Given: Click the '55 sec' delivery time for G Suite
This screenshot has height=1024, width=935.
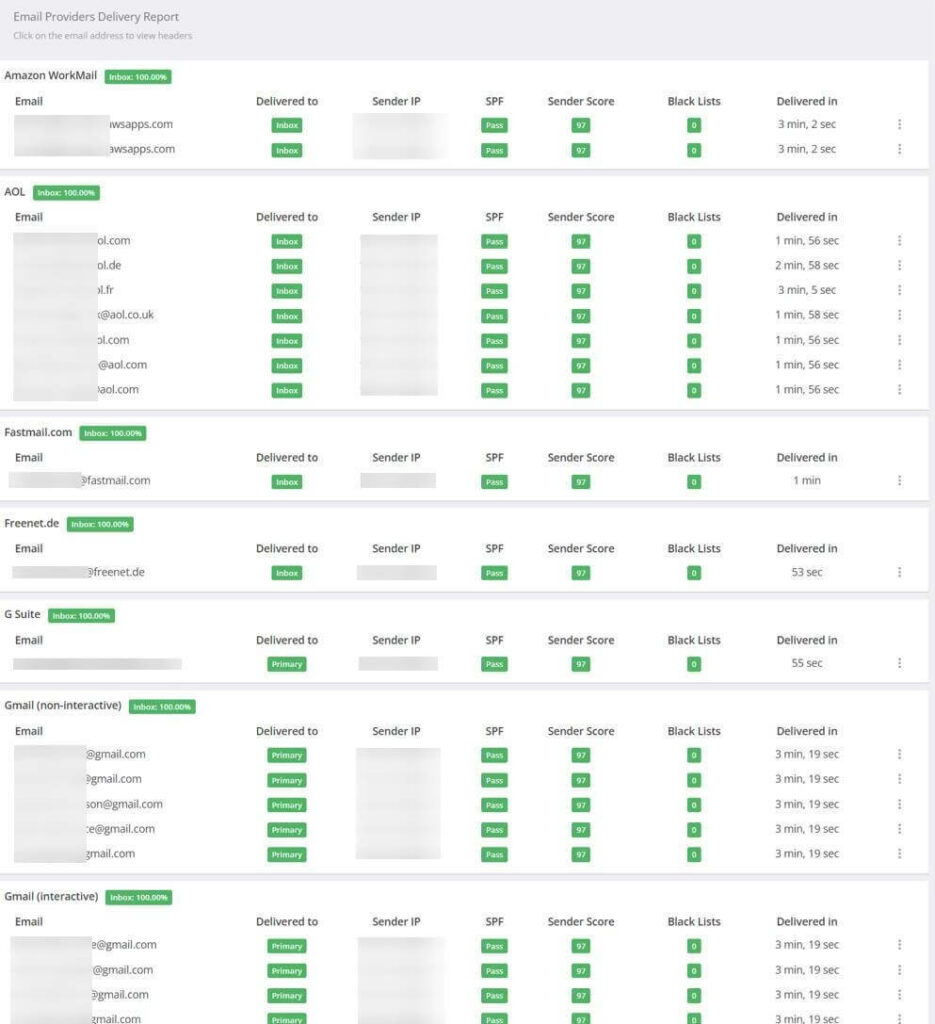Looking at the screenshot, I should click(x=807, y=663).
